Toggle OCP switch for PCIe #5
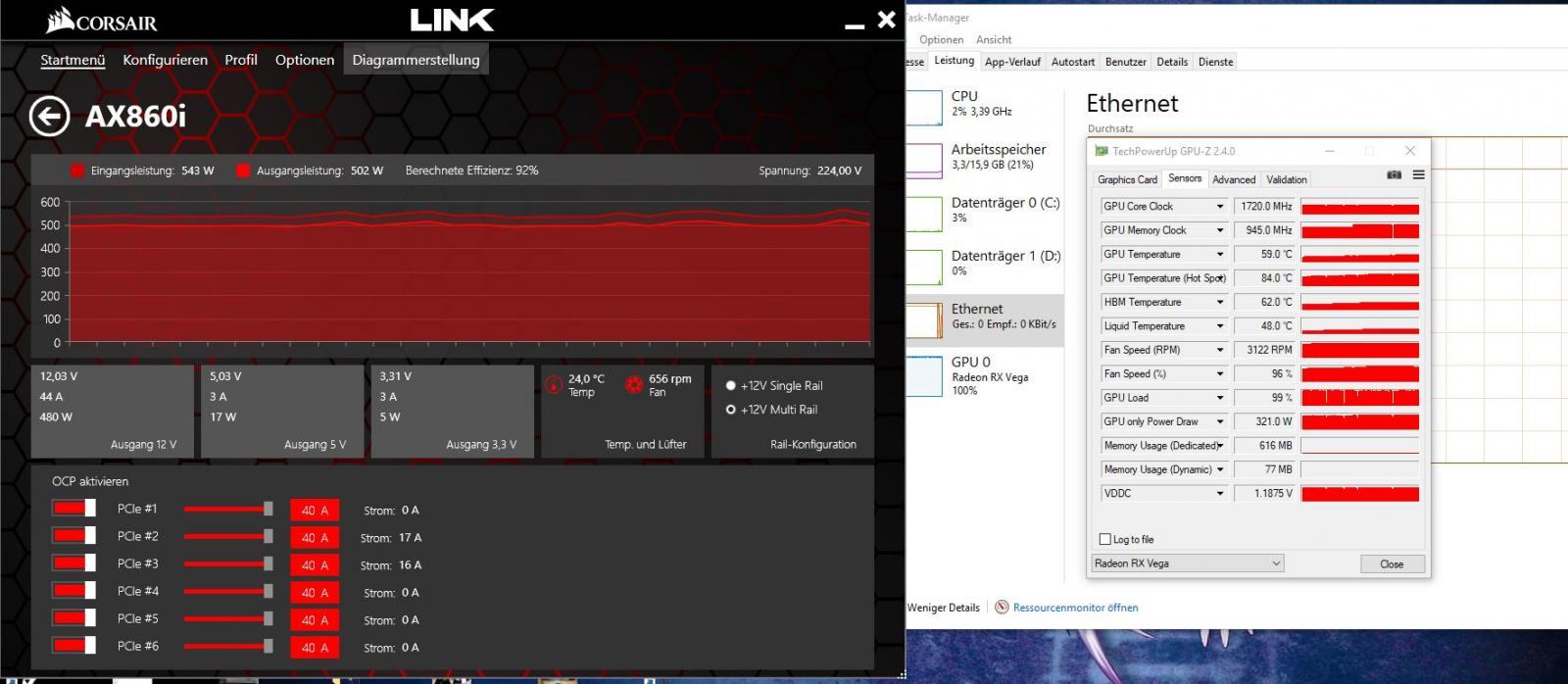 (x=74, y=617)
